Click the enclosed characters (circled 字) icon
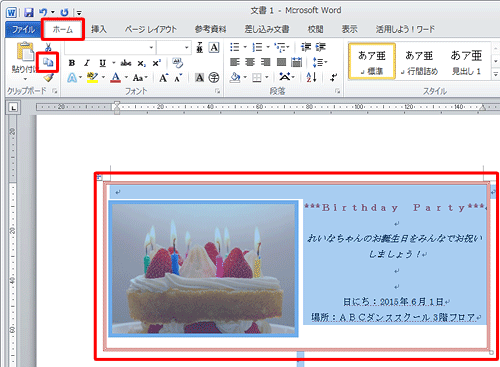The width and height of the screenshot is (500, 367). [x=214, y=78]
